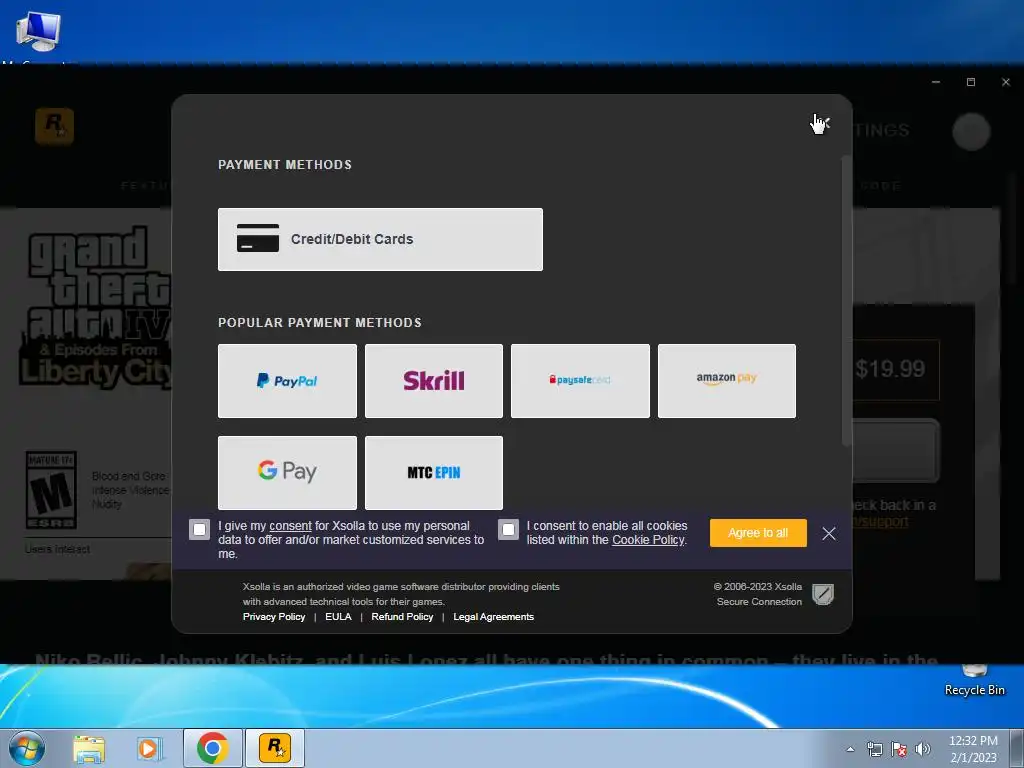Screen dimensions: 1024x768
Task: Show hidden system tray icons
Action: pos(850,749)
